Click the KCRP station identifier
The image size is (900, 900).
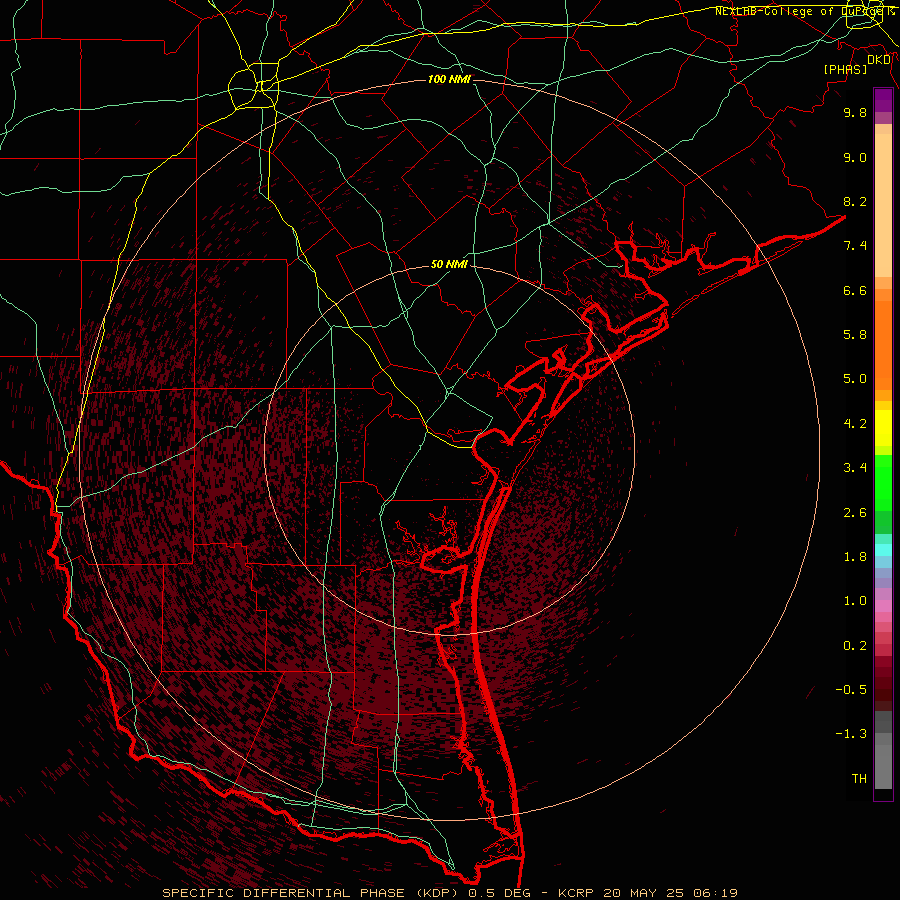click(578, 893)
